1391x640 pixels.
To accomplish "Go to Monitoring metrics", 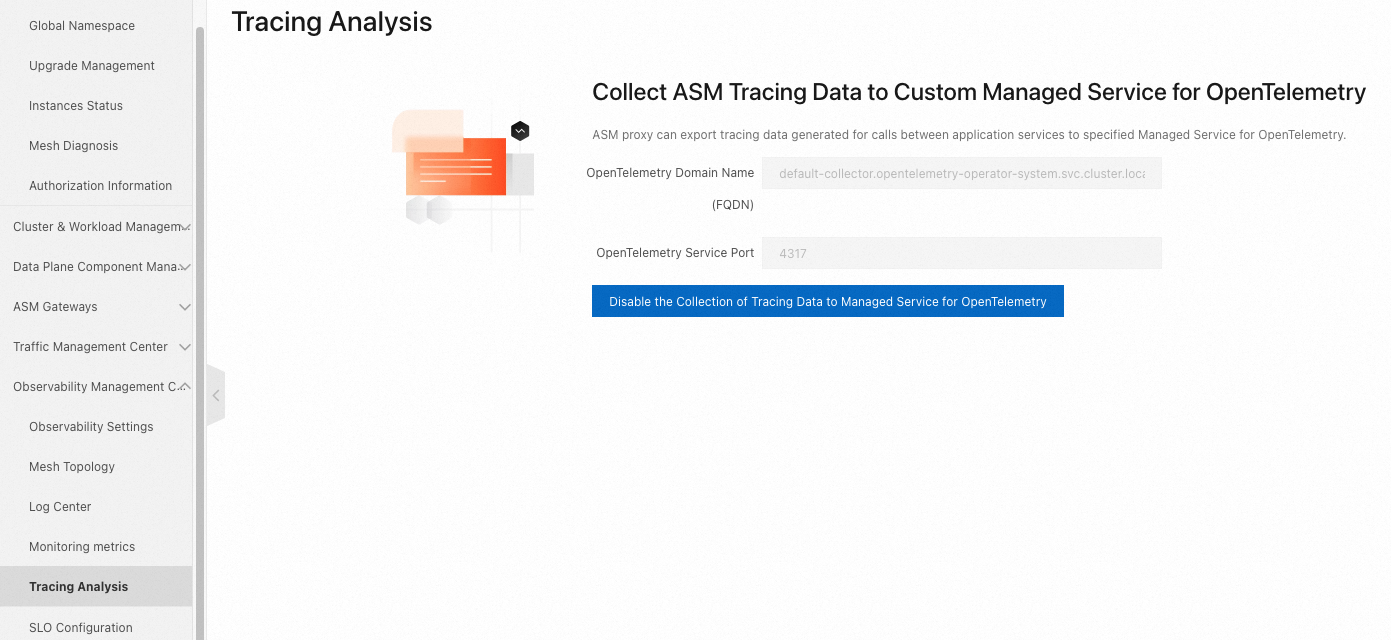I will tap(82, 547).
